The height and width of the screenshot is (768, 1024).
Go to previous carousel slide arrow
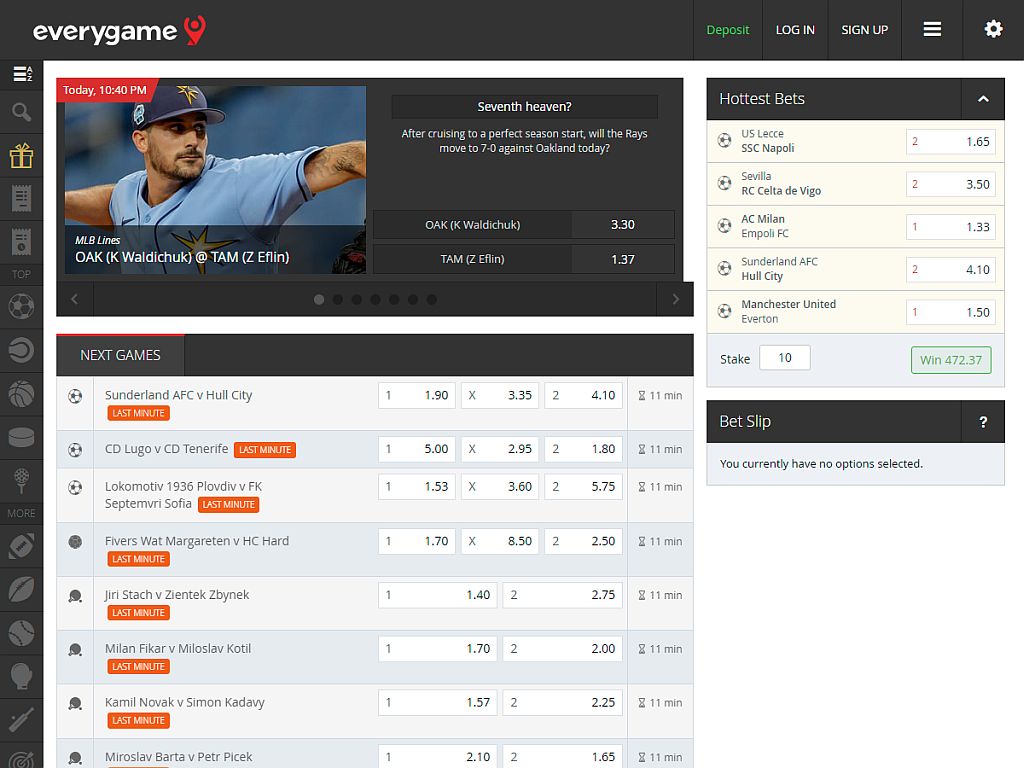[x=74, y=299]
